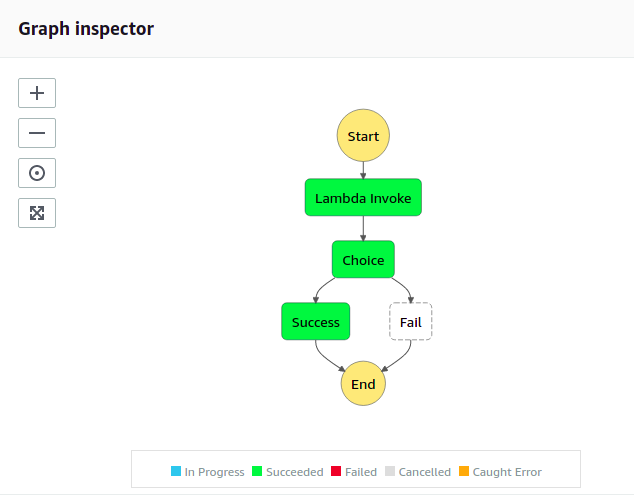
Task: Select the End node
Action: (x=363, y=384)
